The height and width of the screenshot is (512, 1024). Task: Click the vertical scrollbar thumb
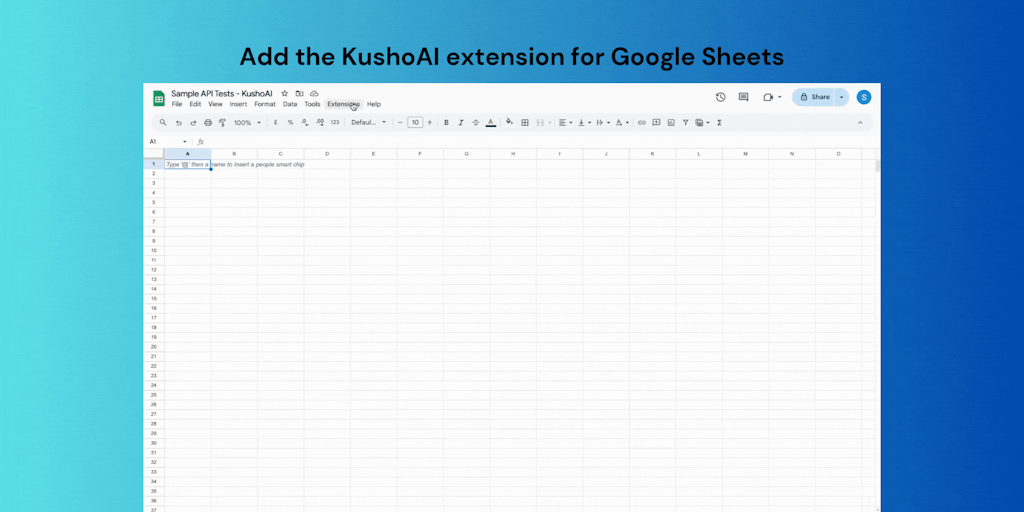tap(878, 166)
